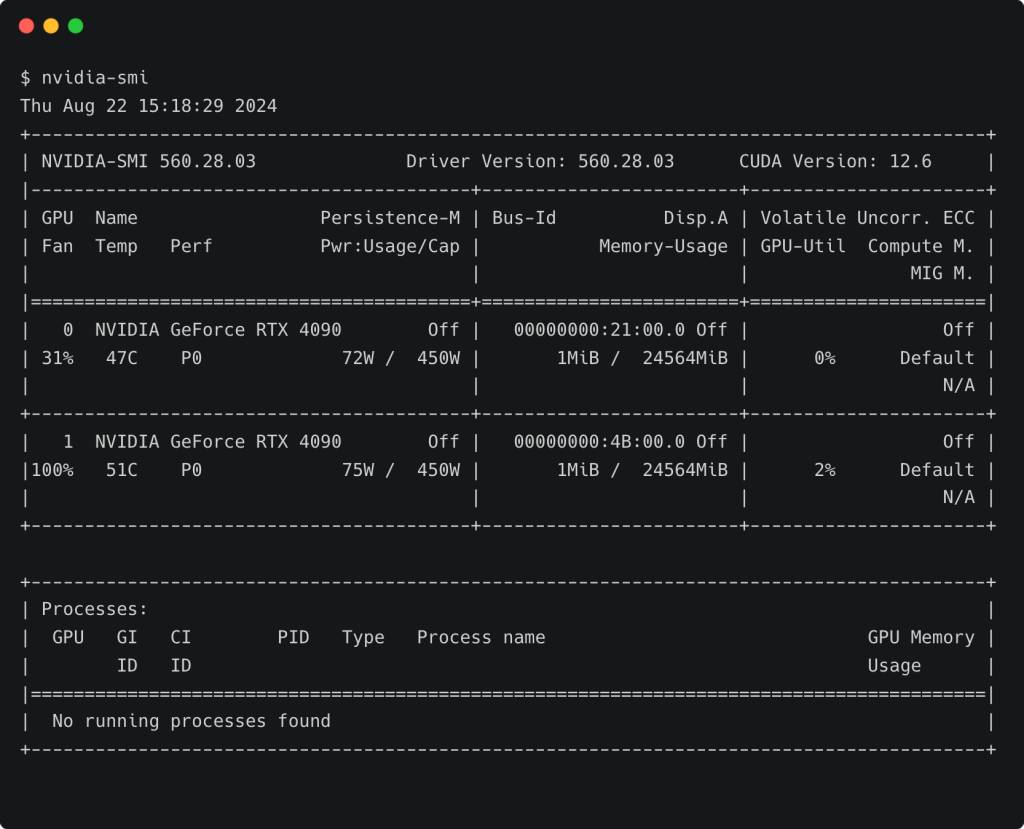Select the "No running processes found" message
The width and height of the screenshot is (1024, 829).
click(x=191, y=721)
